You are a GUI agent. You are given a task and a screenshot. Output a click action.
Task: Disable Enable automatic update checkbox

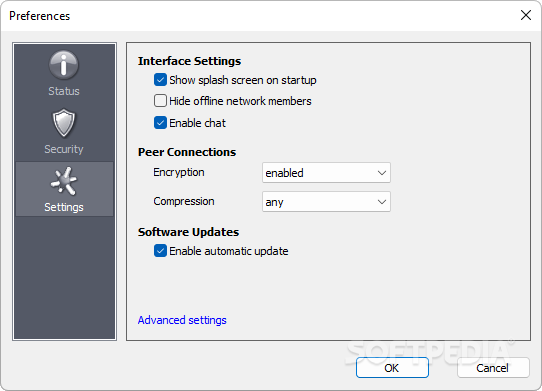click(x=160, y=251)
